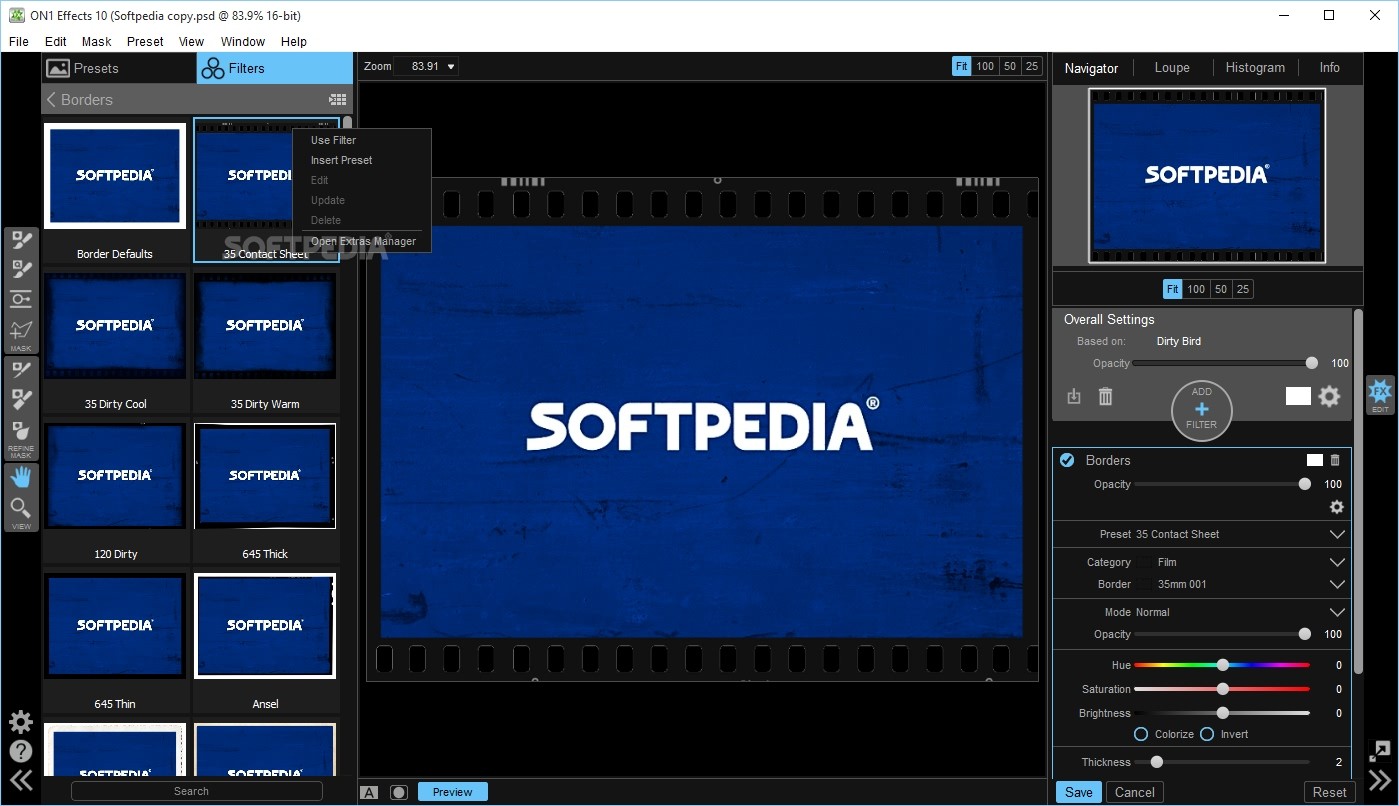The image size is (1399, 806).
Task: Click the Overall Settings white mask swatch
Action: coord(1298,396)
